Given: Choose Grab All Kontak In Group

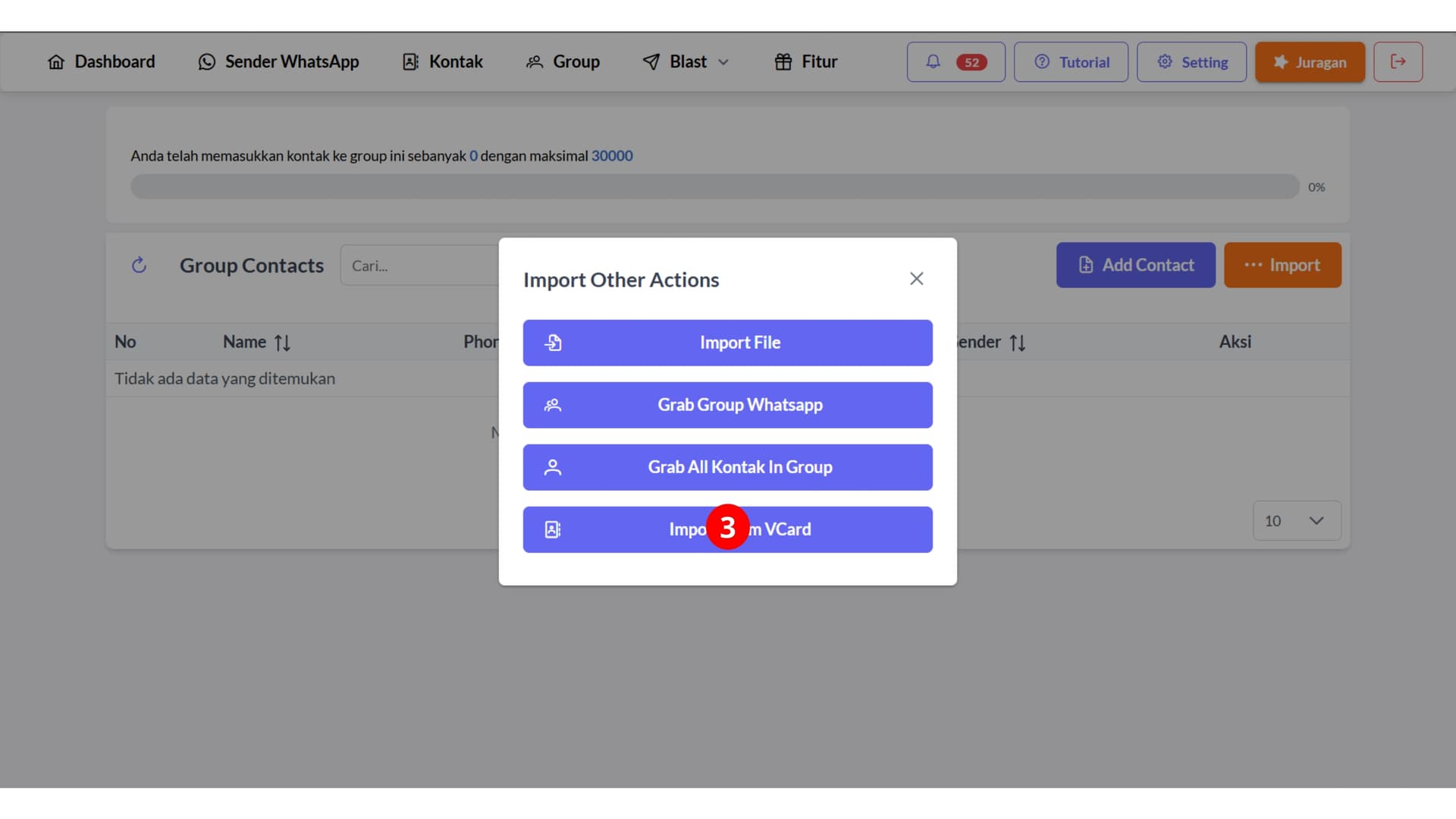Looking at the screenshot, I should click(x=727, y=467).
